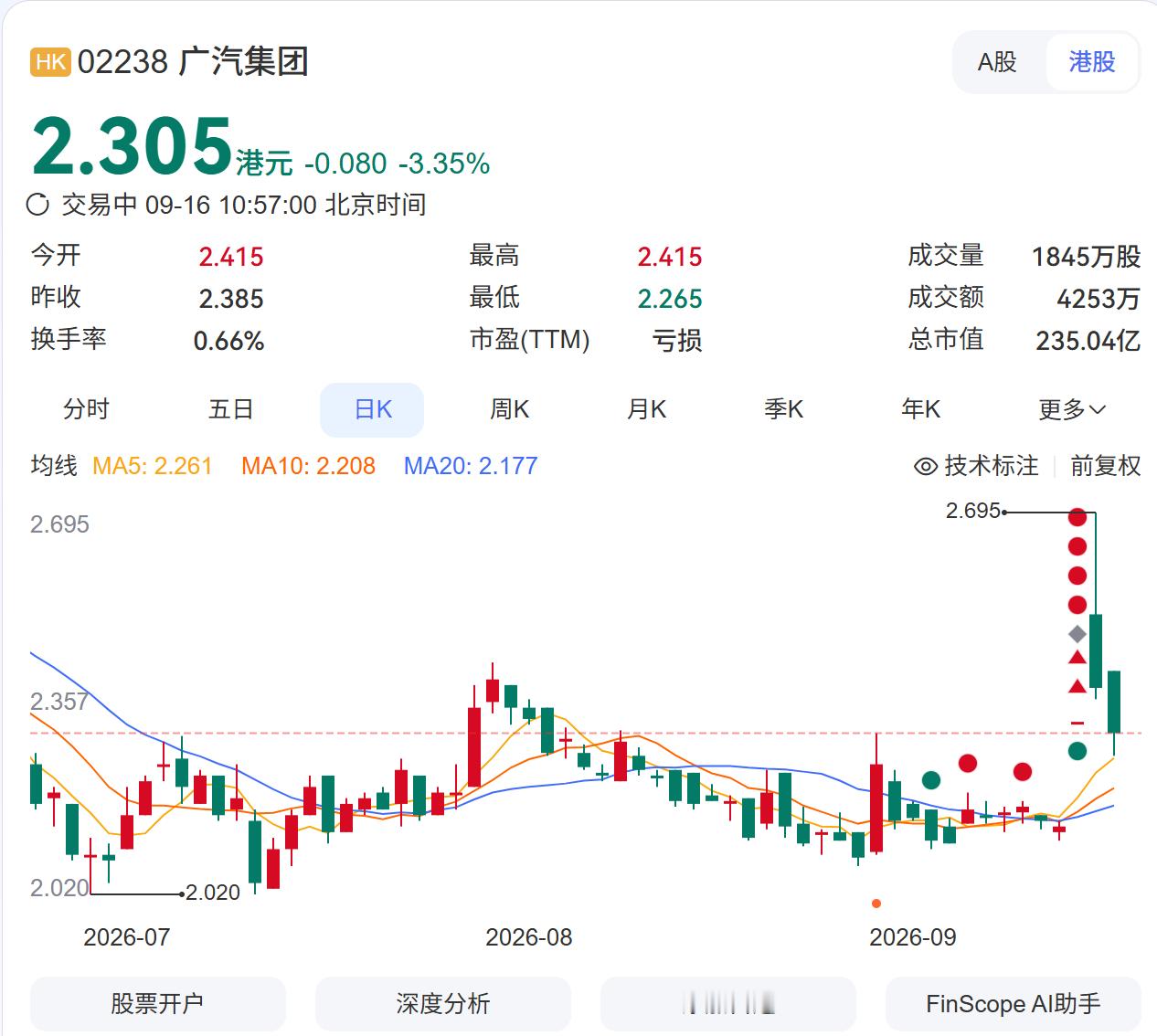The height and width of the screenshot is (1036, 1157).
Task: Toggle the 技术标注 eye icon
Action: [926, 466]
